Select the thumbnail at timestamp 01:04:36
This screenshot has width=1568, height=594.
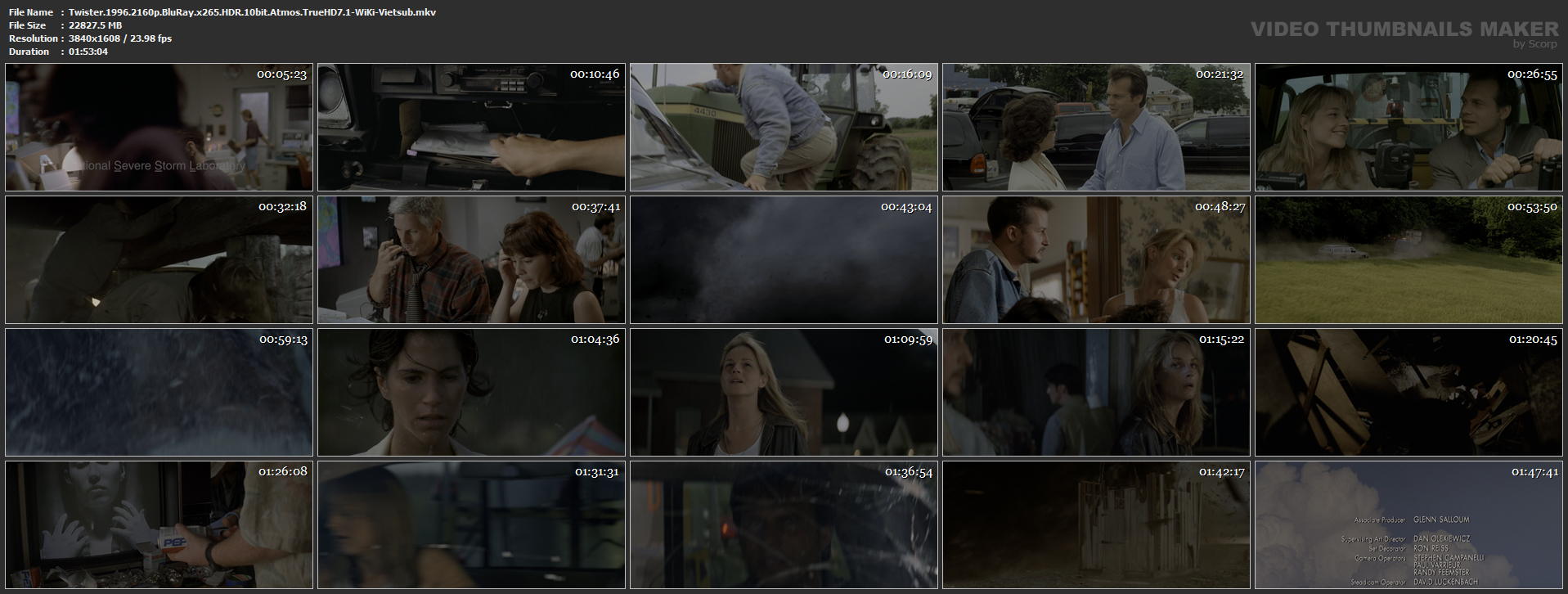coord(471,392)
